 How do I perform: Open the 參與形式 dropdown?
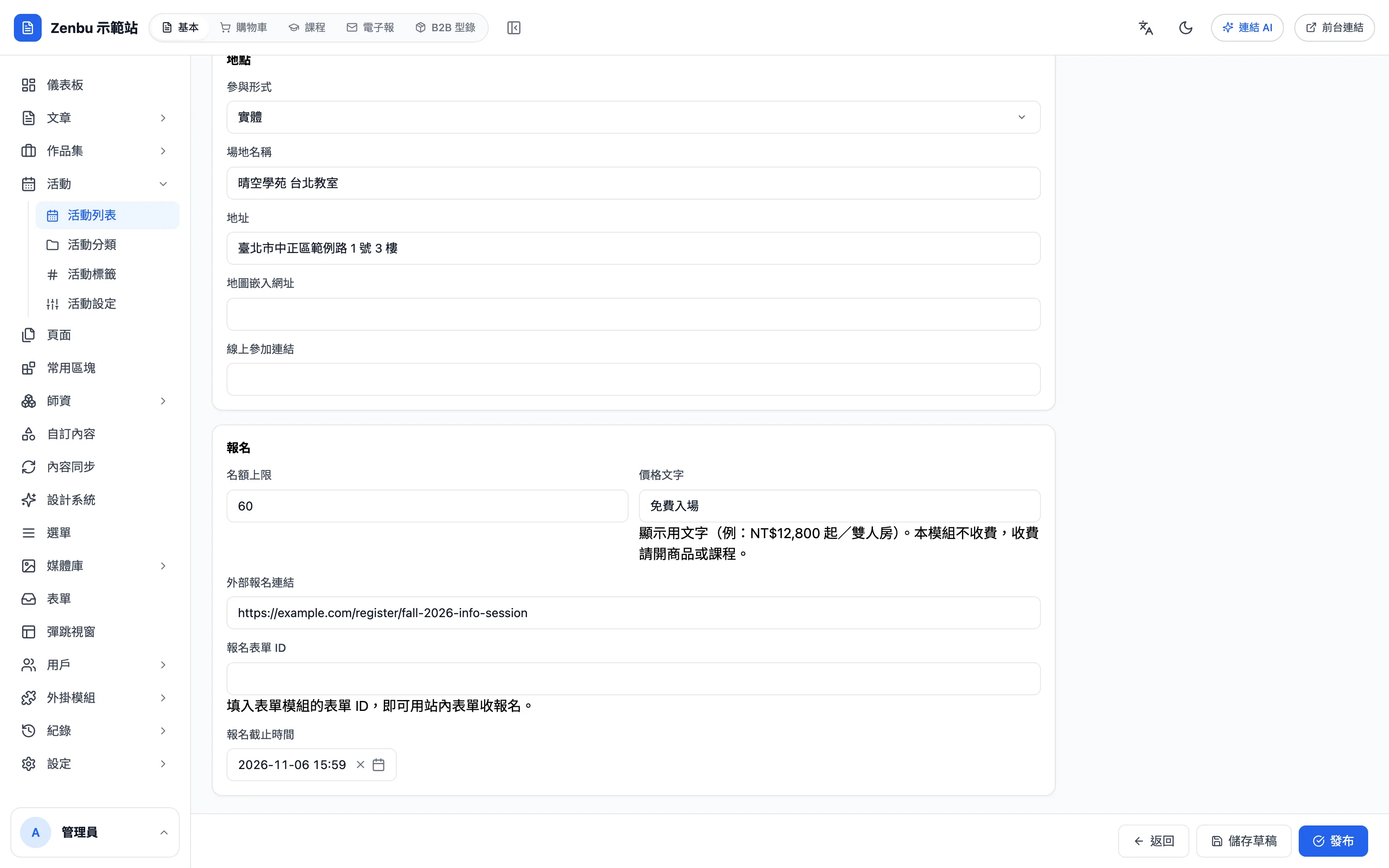(633, 117)
